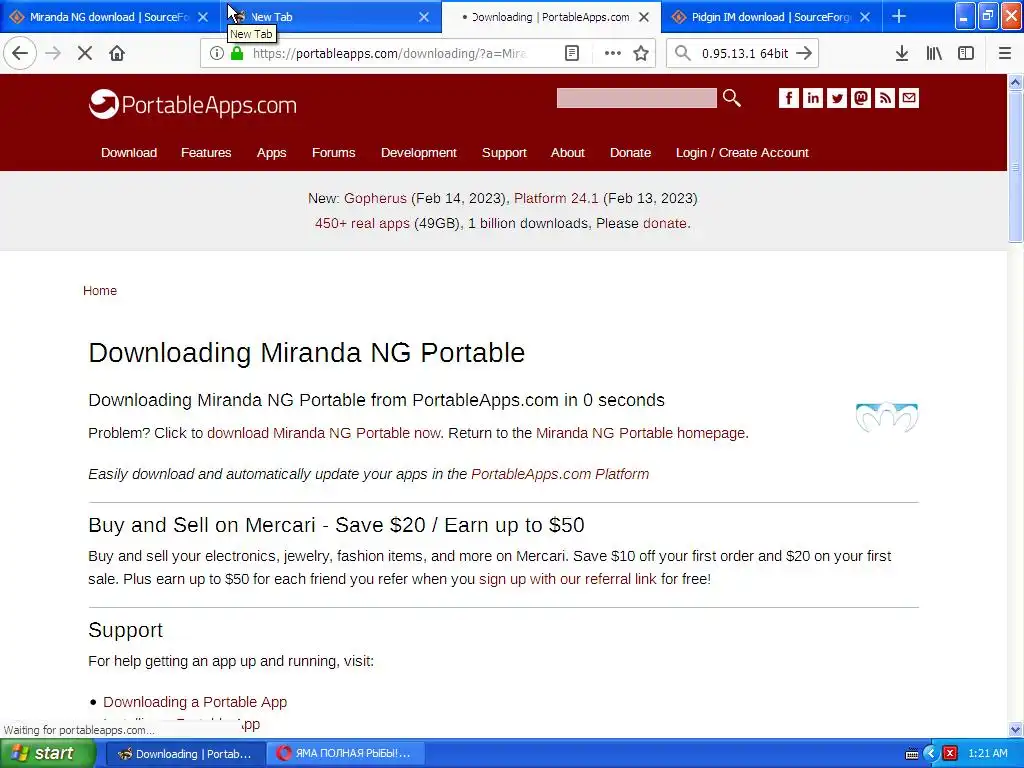1024x768 pixels.
Task: Click the browser address bar URL
Action: pyautogui.click(x=389, y=53)
